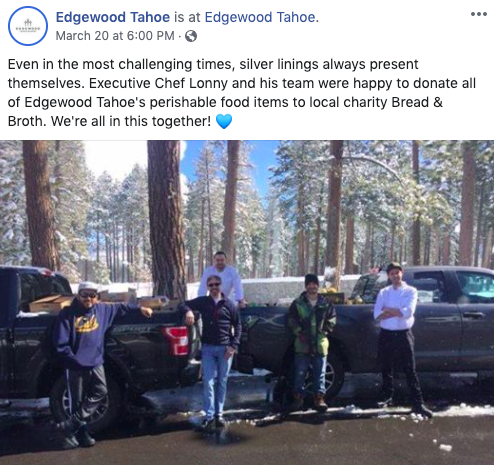The height and width of the screenshot is (465, 494).
Task: Open the three-dot post options menu
Action: [479, 14]
